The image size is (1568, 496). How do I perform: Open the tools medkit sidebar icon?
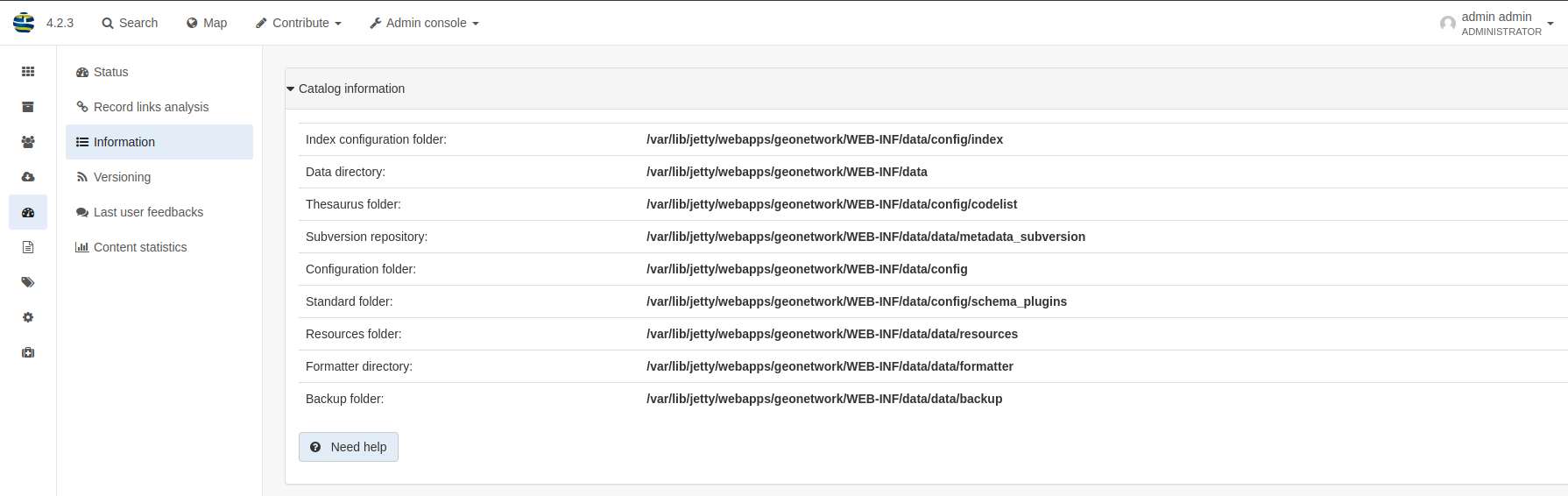28,352
